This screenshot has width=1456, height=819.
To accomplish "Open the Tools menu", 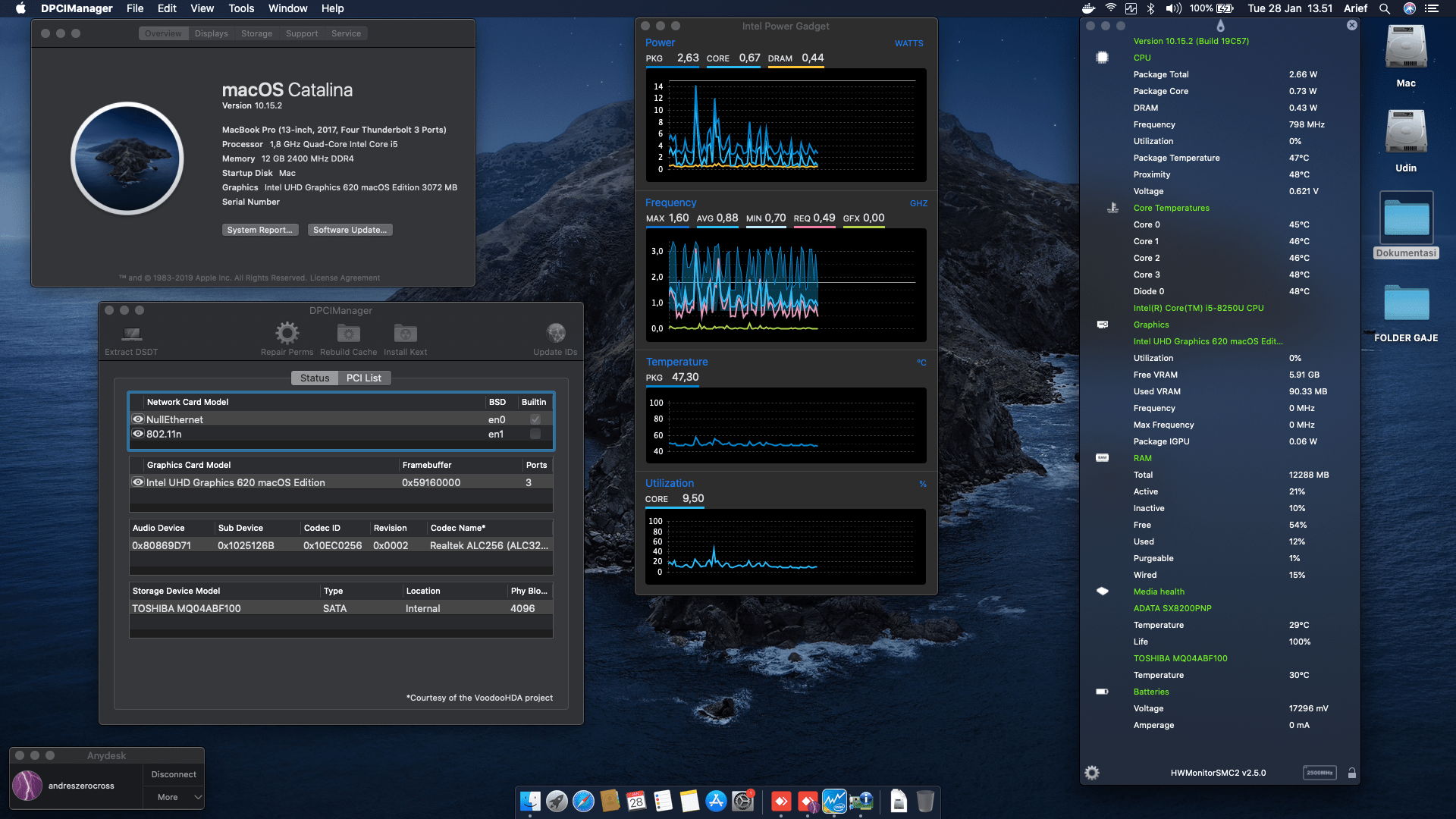I will pos(241,8).
